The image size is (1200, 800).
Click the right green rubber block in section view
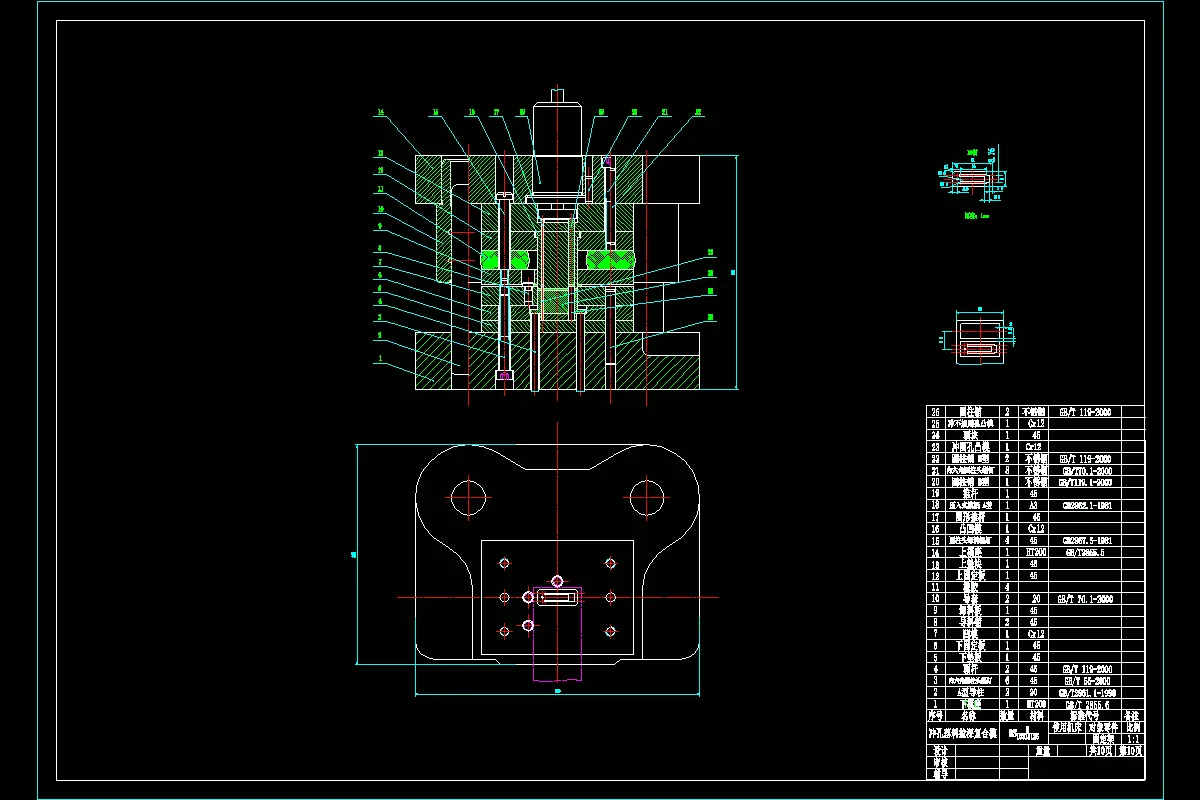(609, 259)
